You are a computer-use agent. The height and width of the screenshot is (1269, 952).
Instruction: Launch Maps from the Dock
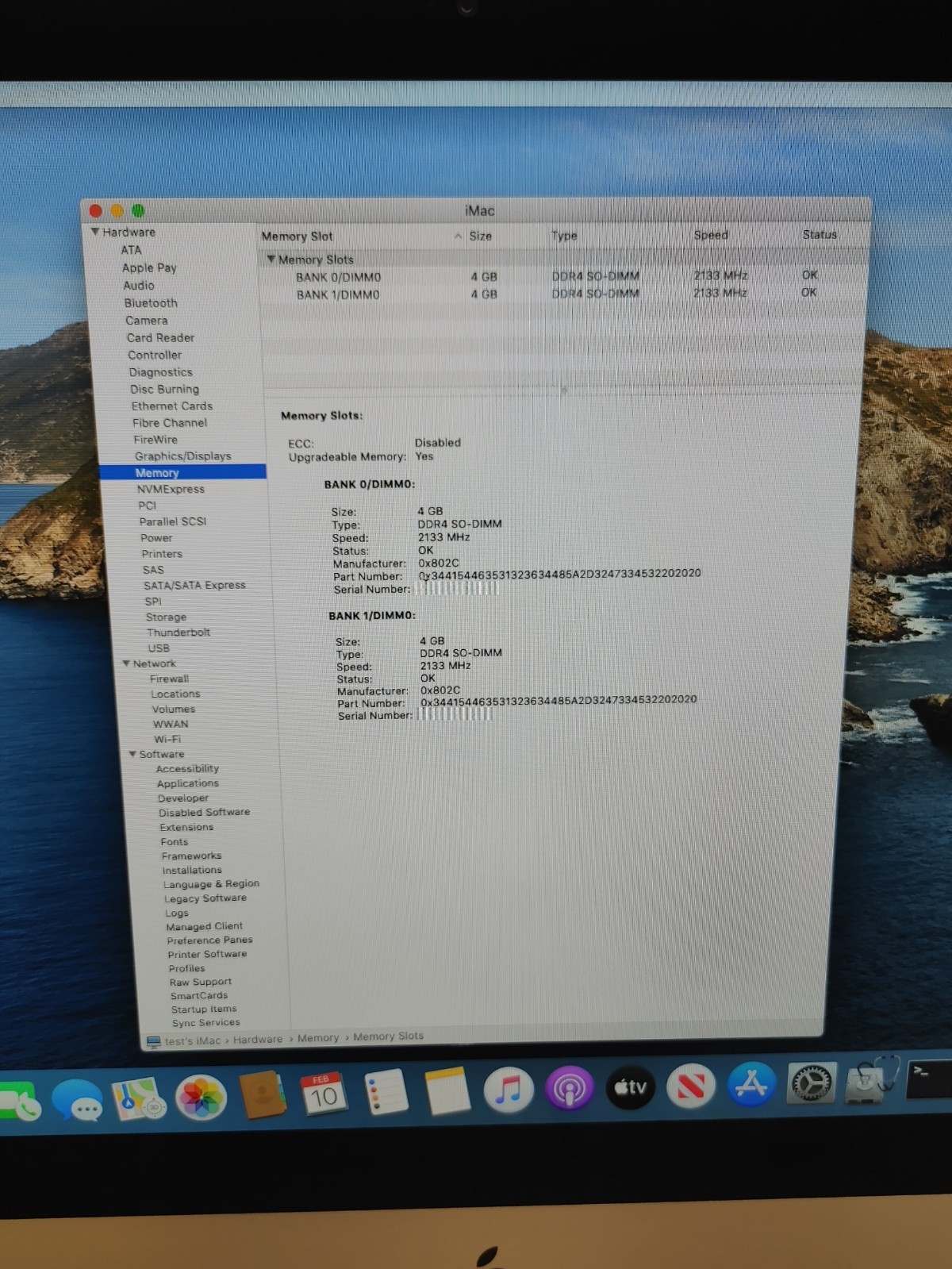pos(138,1098)
